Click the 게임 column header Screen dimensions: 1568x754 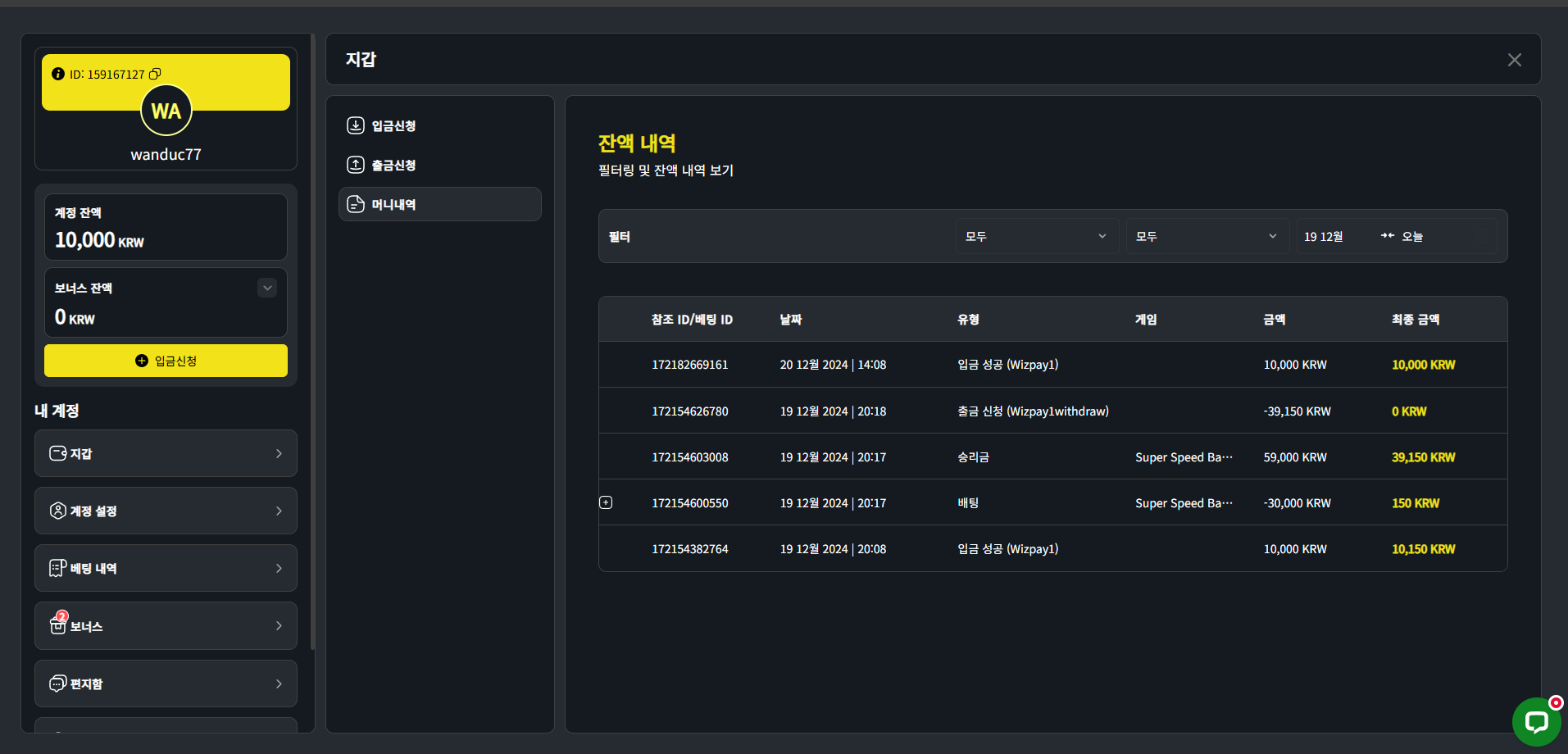pos(1146,320)
